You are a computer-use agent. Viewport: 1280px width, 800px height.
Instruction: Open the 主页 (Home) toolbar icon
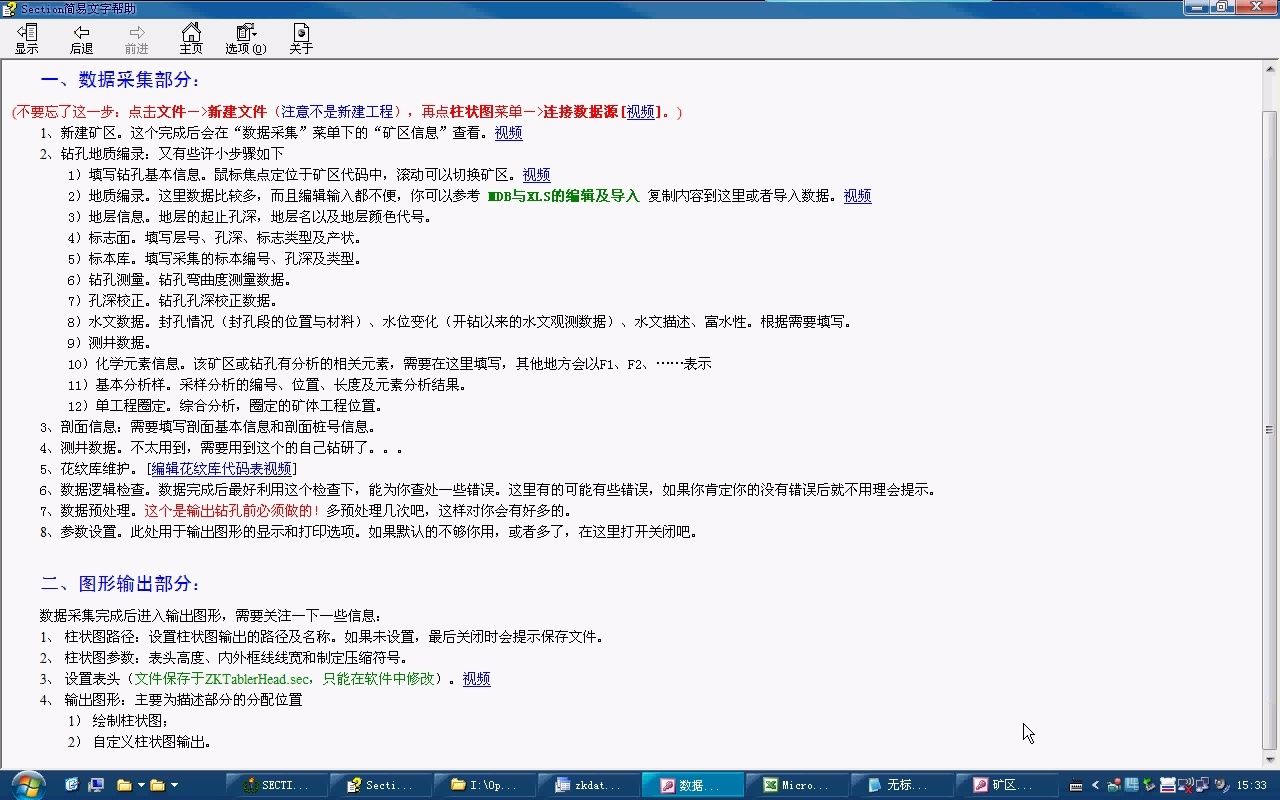point(191,39)
